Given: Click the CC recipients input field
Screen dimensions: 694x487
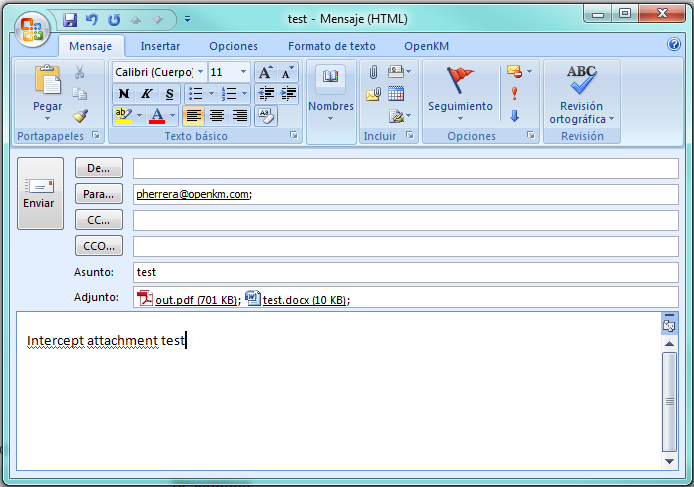Looking at the screenshot, I should (405, 220).
